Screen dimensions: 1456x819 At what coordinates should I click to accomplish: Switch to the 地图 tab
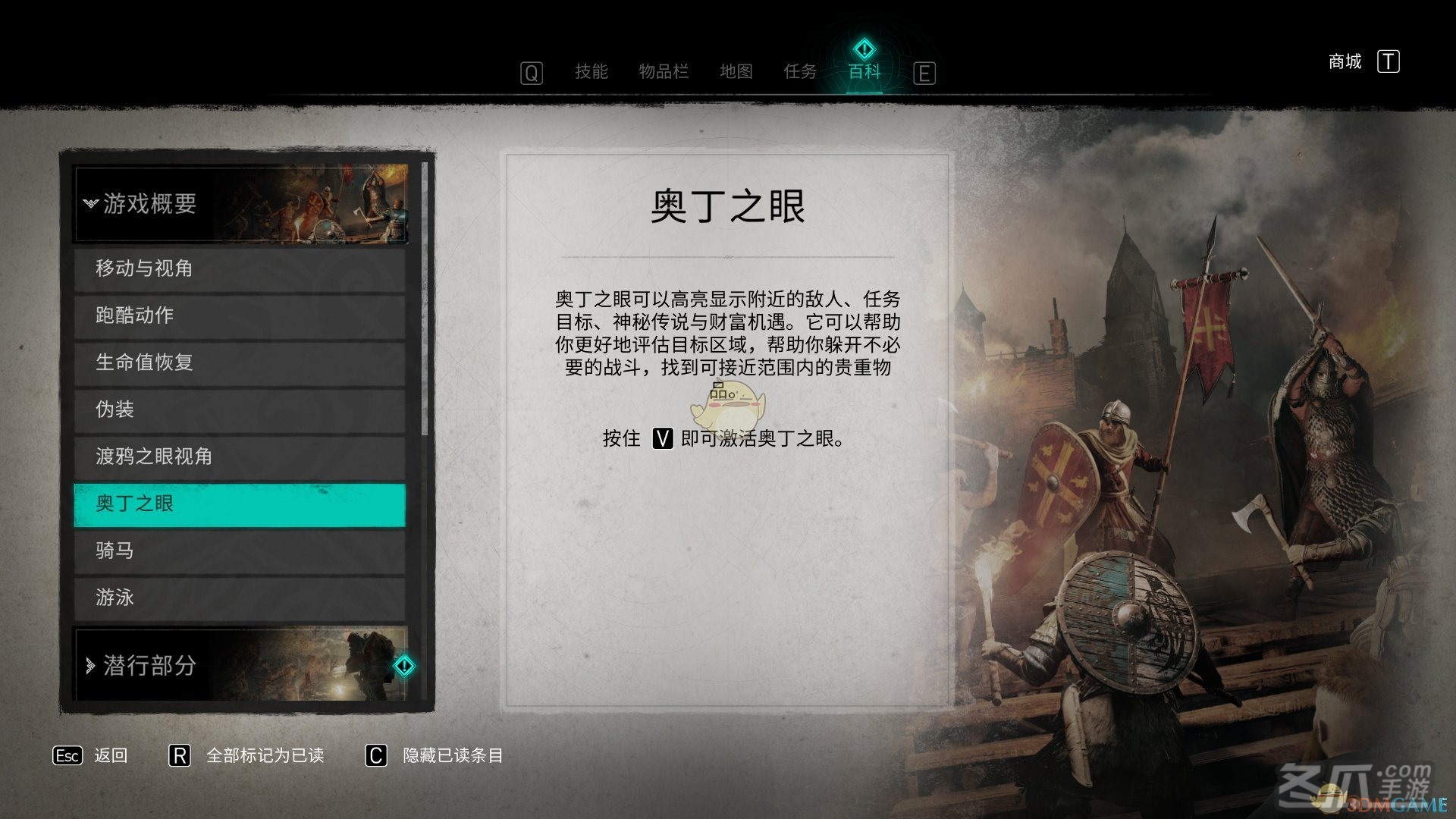pyautogui.click(x=736, y=71)
